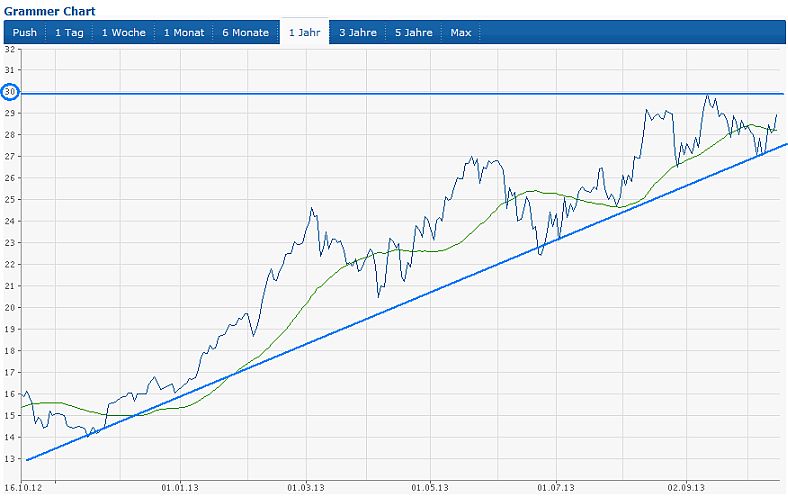This screenshot has width=788, height=497.
Task: Click the 16.10.12 date label
Action: pyautogui.click(x=22, y=488)
